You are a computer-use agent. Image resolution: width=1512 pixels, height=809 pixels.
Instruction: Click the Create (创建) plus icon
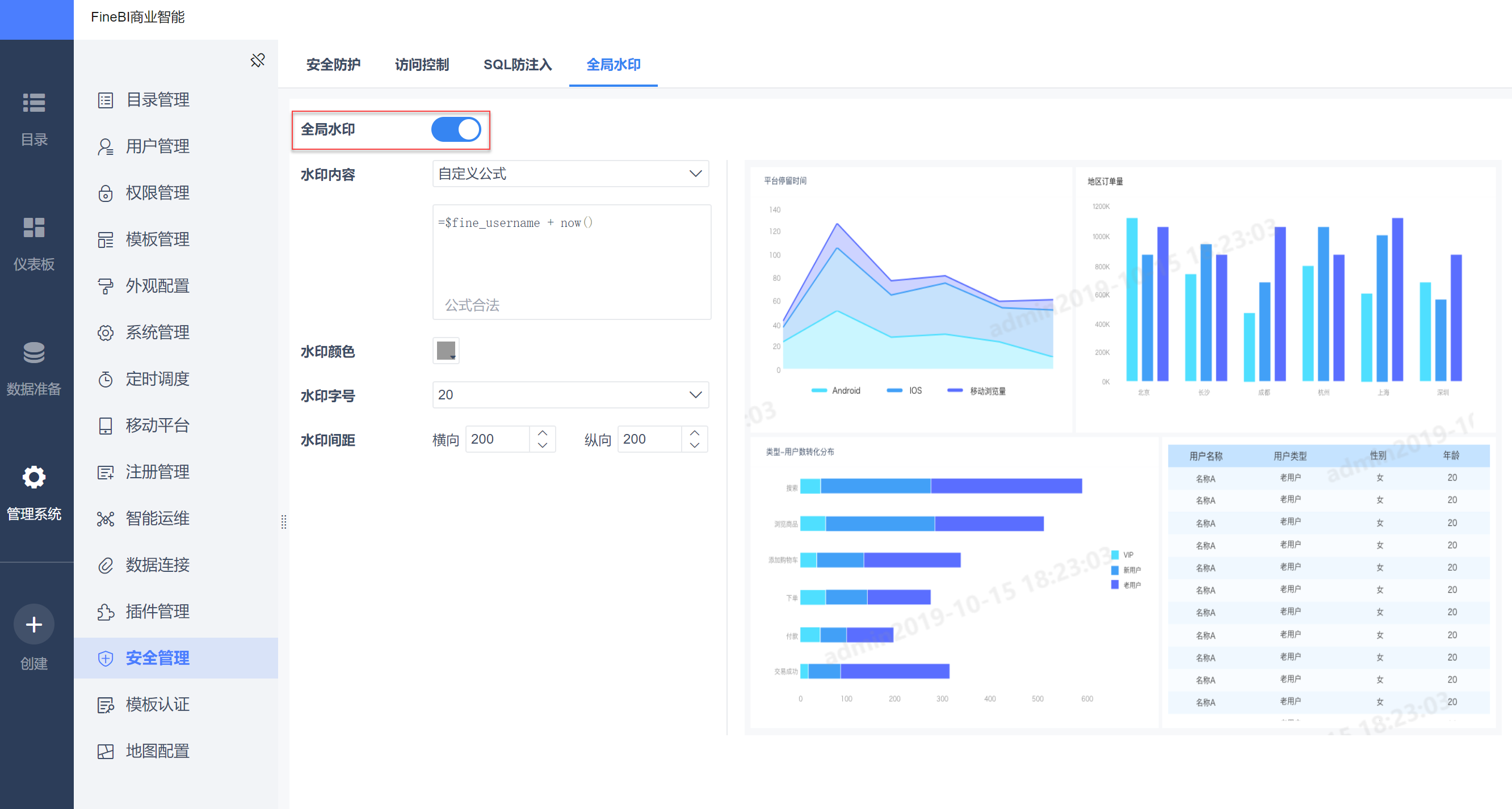pyautogui.click(x=34, y=624)
